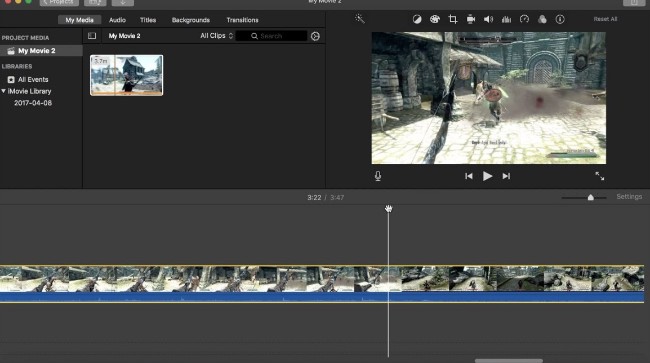Collapse the iMovie Library disclosure triangle

pos(3,91)
